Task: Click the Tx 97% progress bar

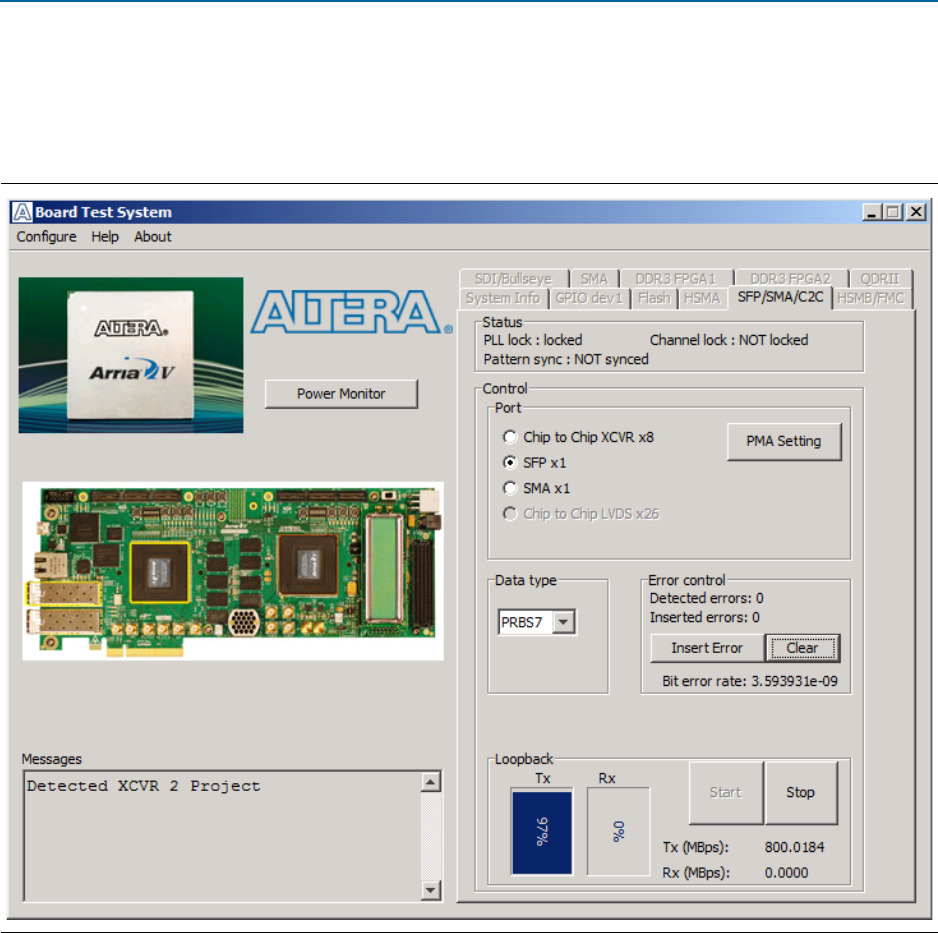Action: click(541, 832)
